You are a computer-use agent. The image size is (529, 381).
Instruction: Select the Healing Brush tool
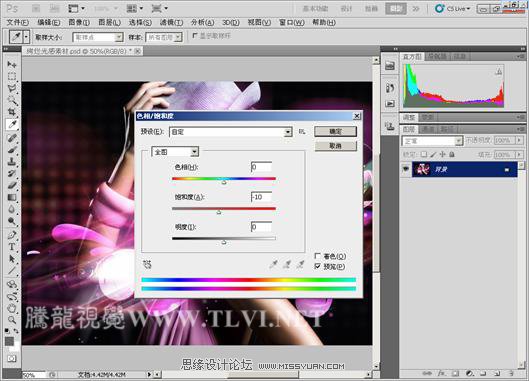coord(12,138)
